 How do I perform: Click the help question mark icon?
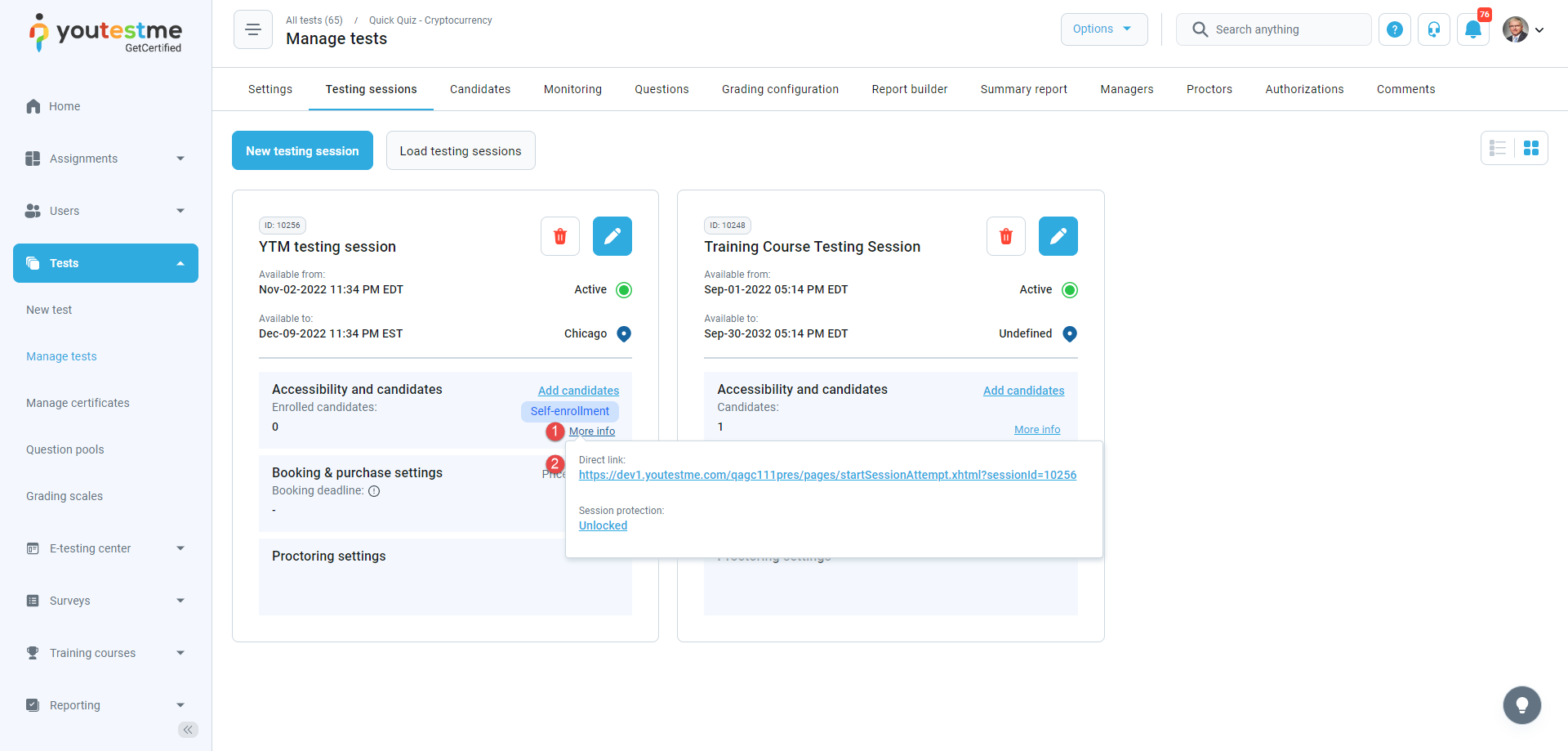pos(1395,29)
